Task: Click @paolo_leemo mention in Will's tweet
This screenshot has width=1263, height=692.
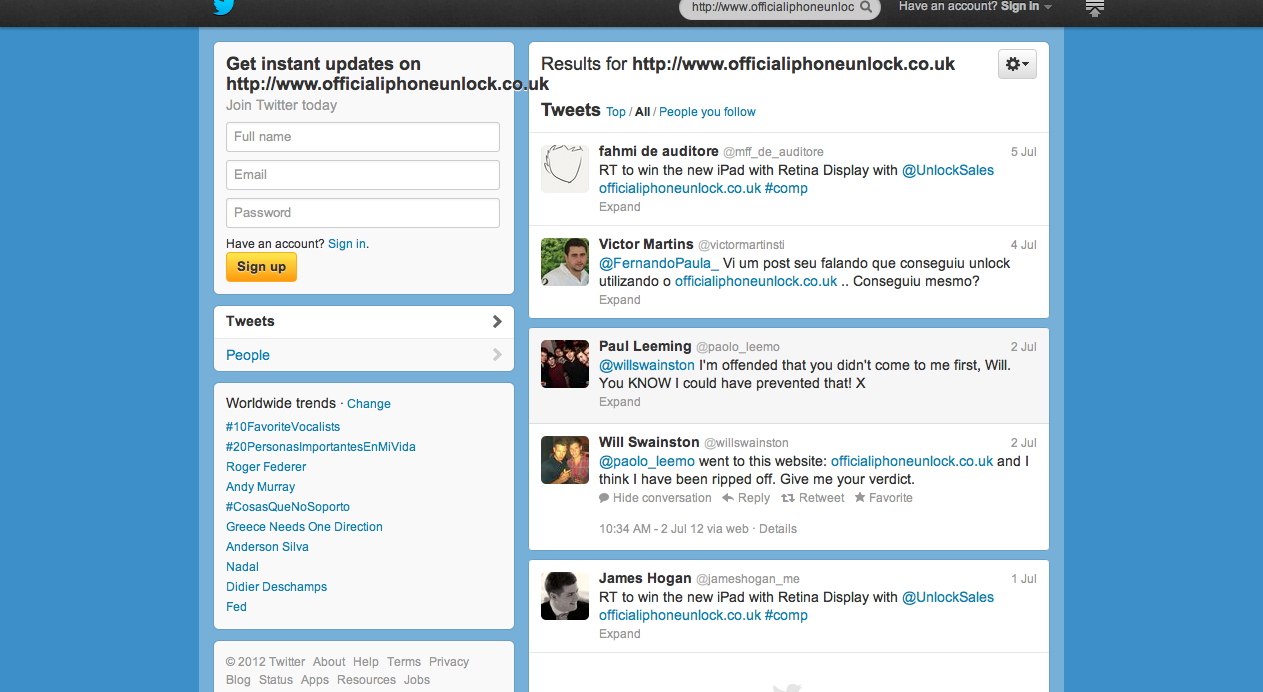Action: click(647, 461)
